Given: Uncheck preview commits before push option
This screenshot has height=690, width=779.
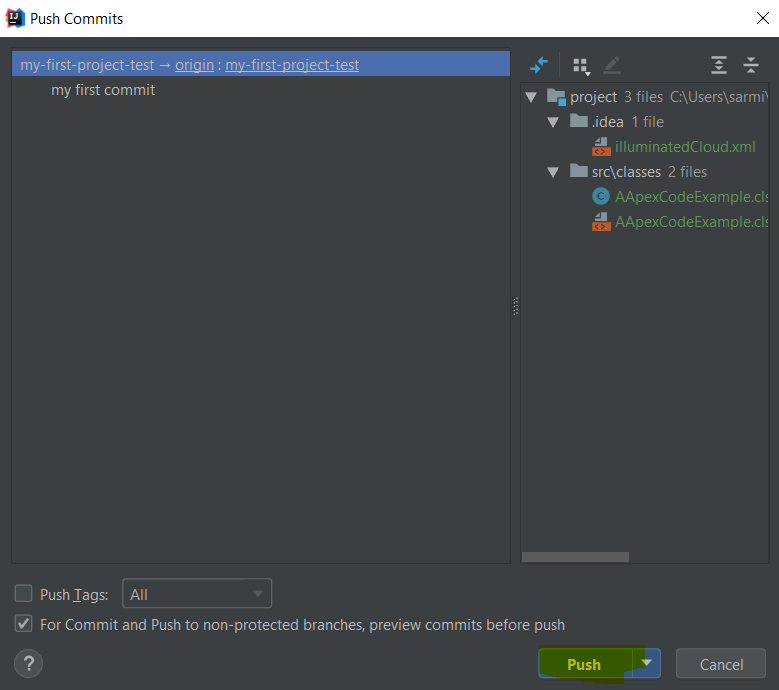Looking at the screenshot, I should click(24, 624).
